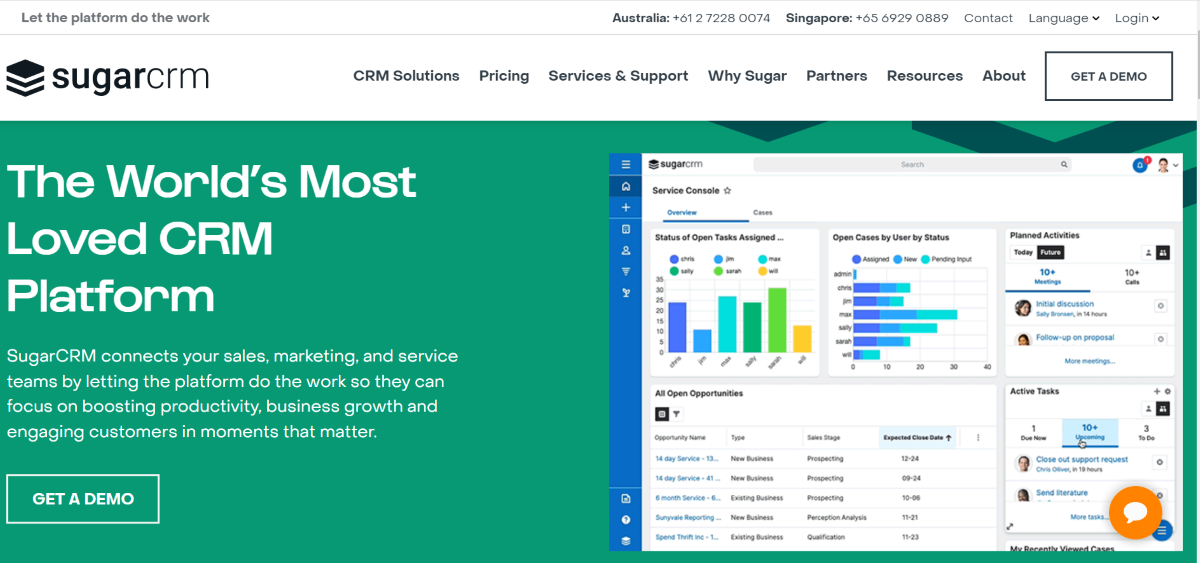Image resolution: width=1200 pixels, height=563 pixels.
Task: Open the orange live chat bubble
Action: click(1135, 512)
